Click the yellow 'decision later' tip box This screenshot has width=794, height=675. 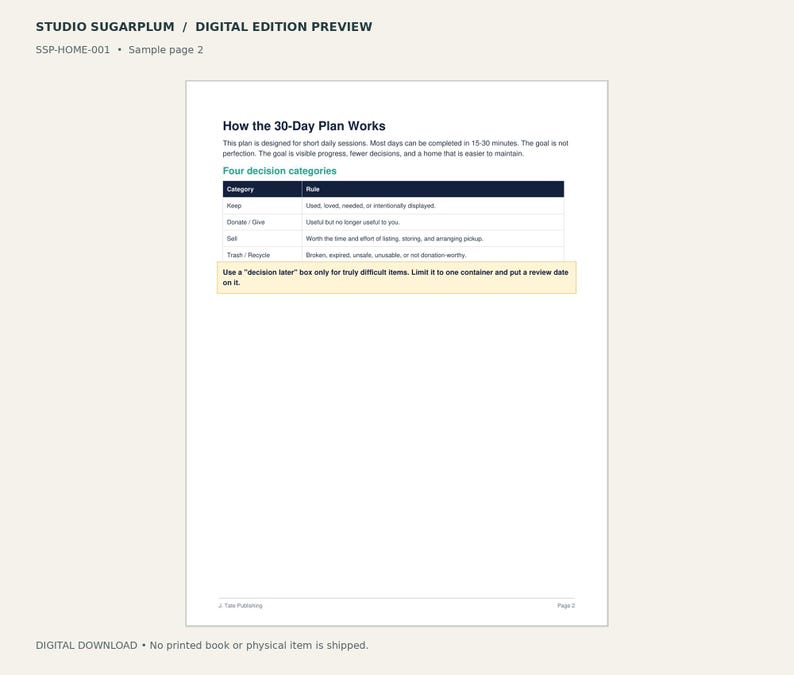tap(396, 277)
